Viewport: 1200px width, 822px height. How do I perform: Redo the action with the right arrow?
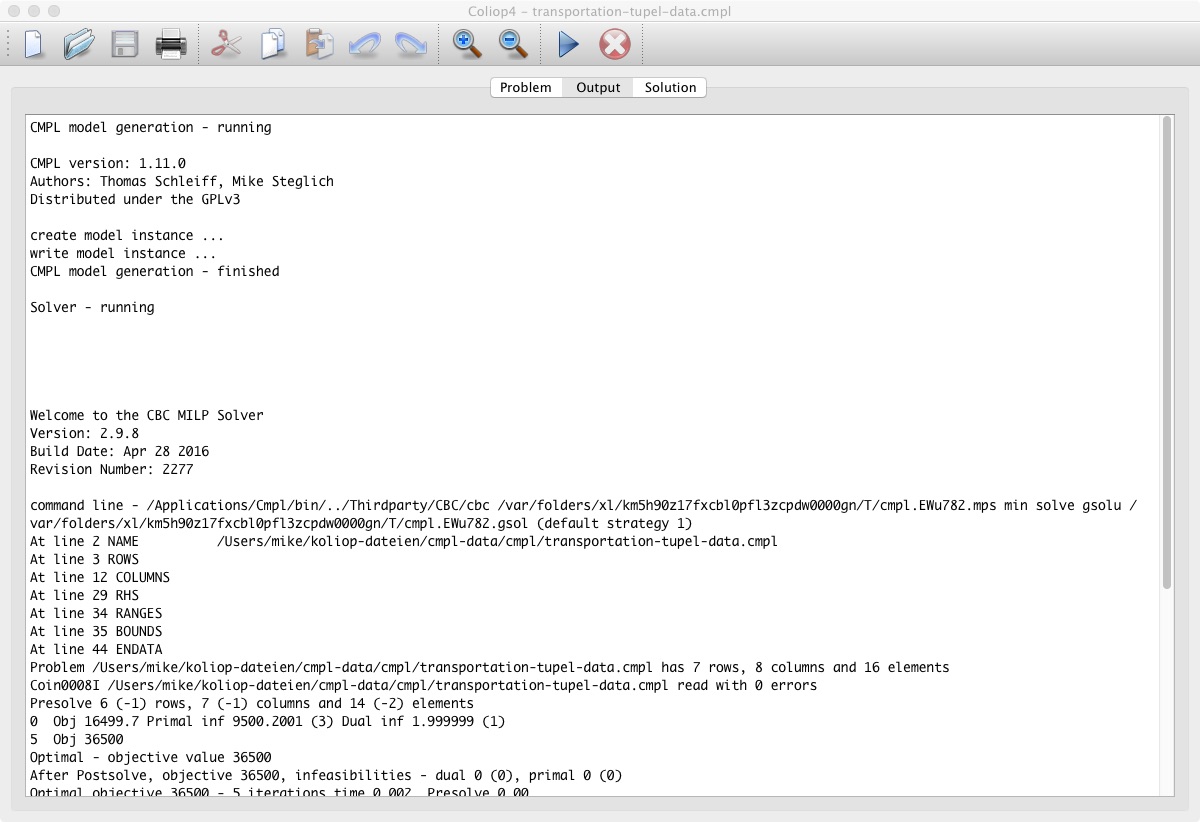click(x=410, y=45)
